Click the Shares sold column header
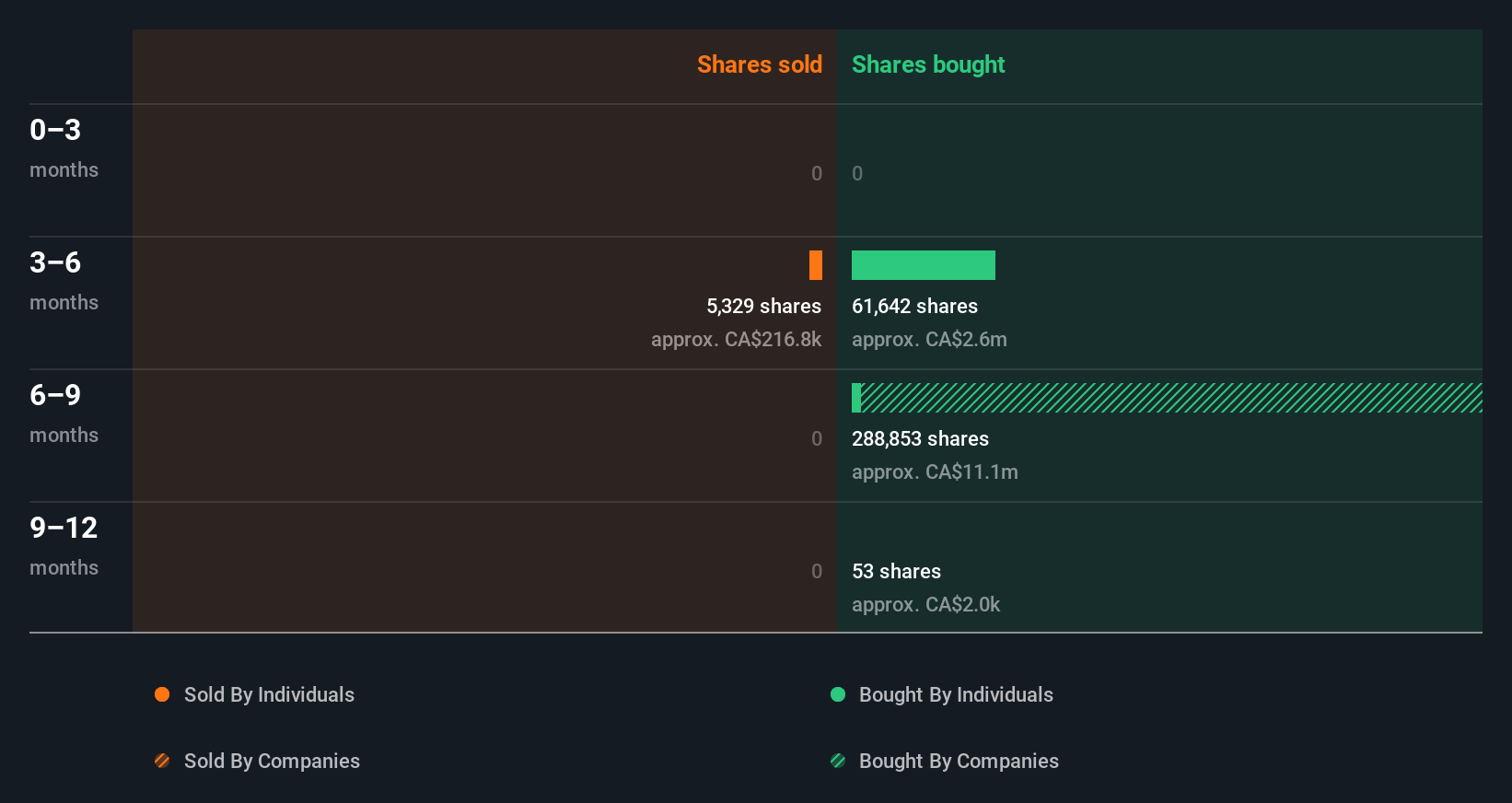 pyautogui.click(x=759, y=64)
